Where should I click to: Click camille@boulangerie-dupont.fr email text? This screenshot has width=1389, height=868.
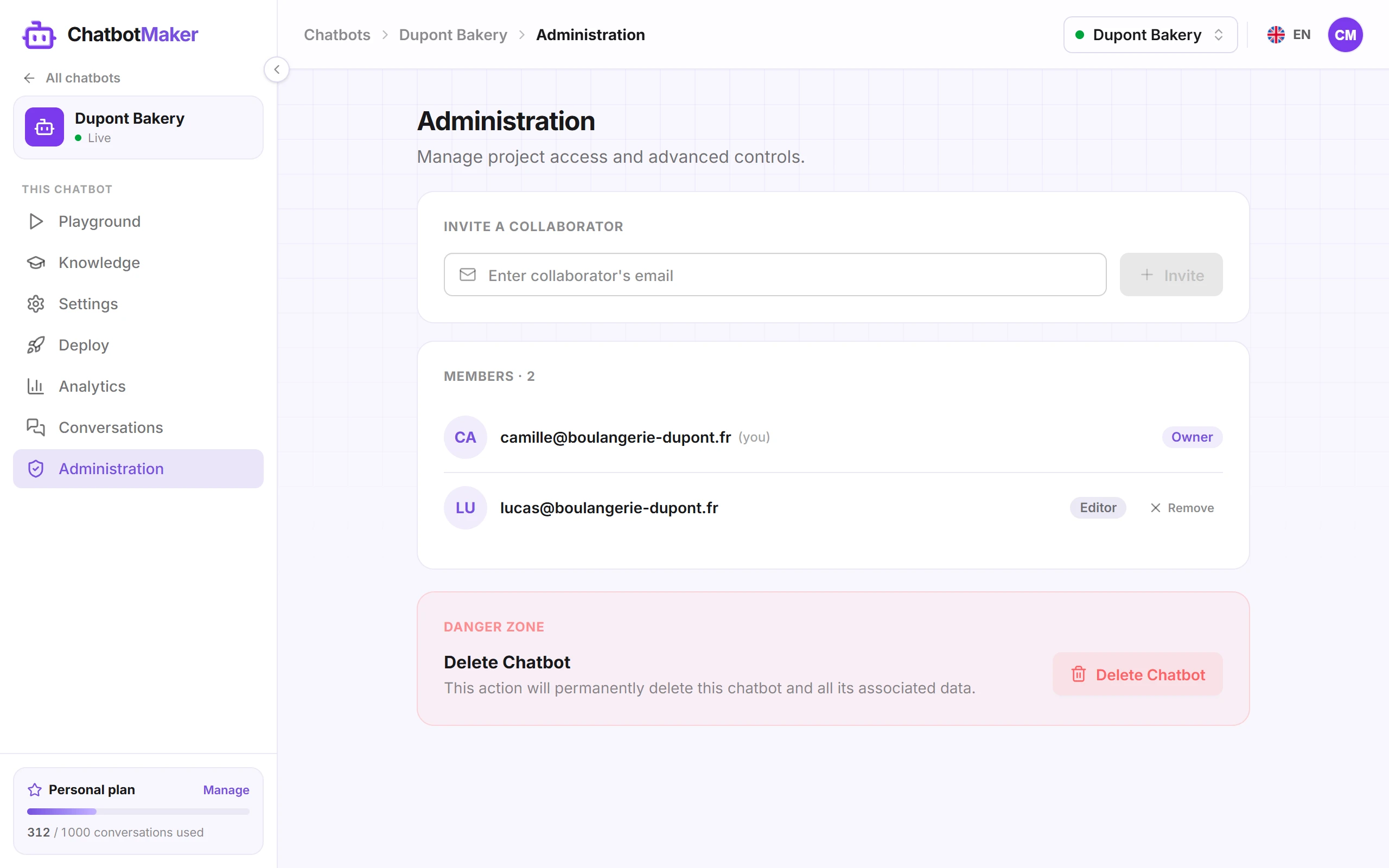click(615, 437)
